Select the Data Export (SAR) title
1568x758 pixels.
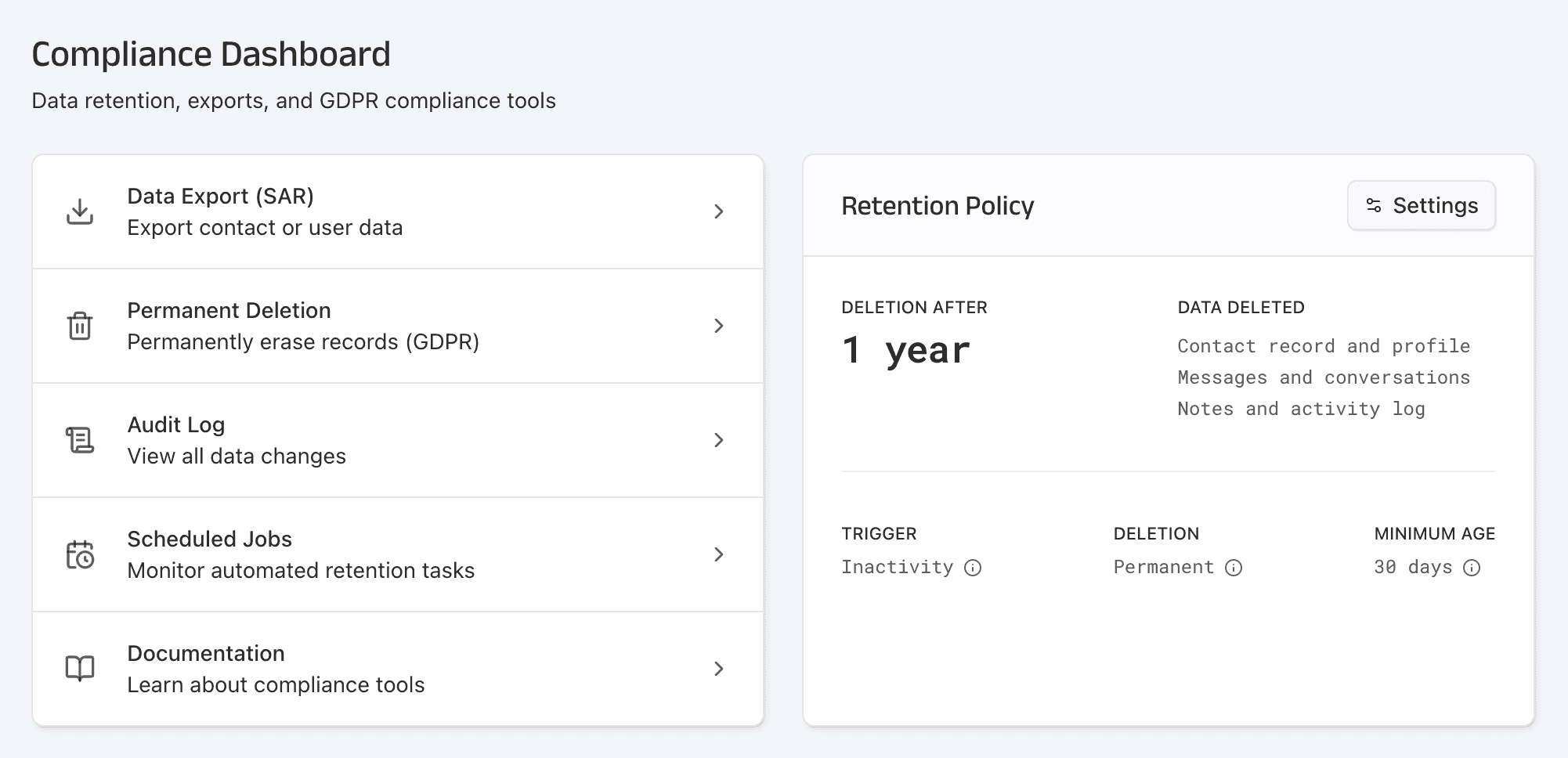pos(221,196)
